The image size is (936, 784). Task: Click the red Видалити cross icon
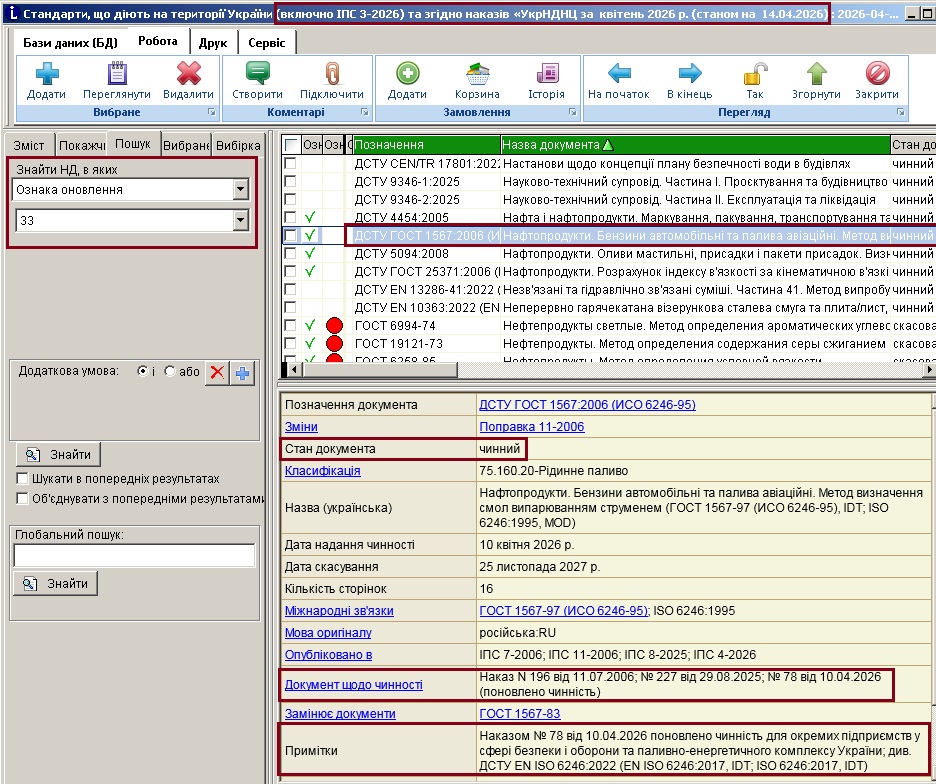pos(188,74)
